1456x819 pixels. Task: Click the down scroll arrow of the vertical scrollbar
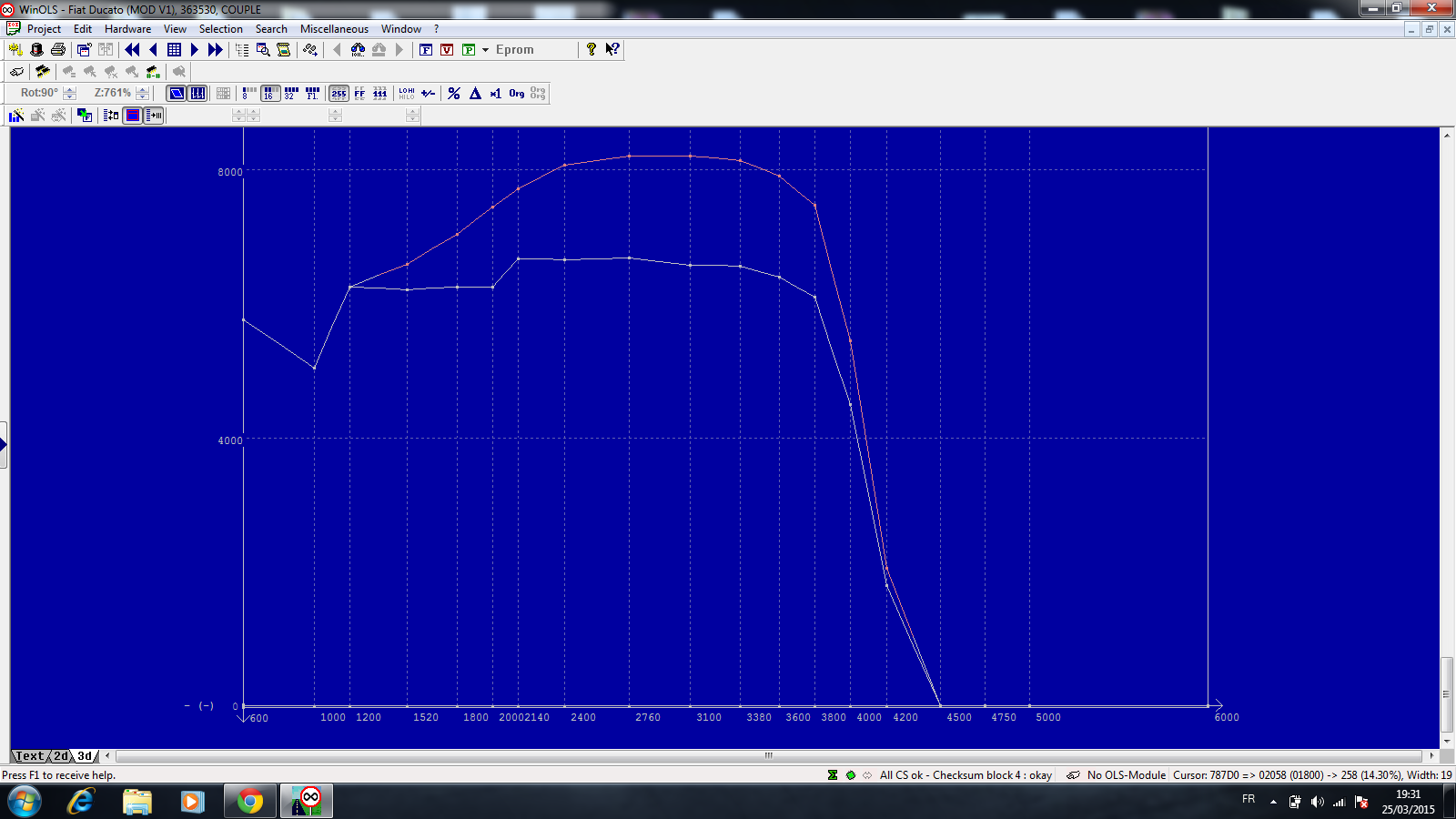[x=1447, y=741]
